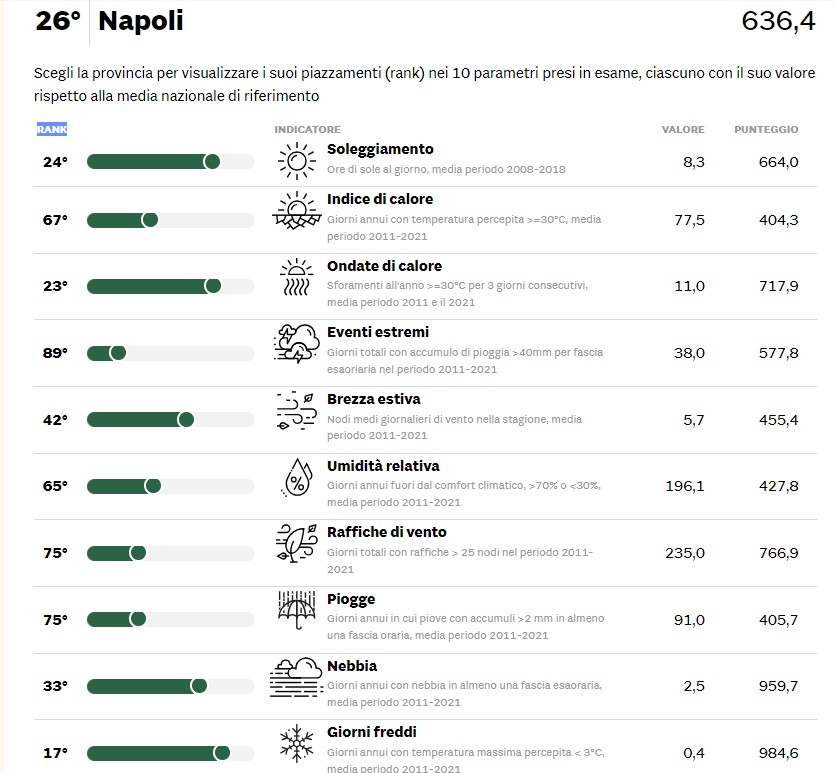The width and height of the screenshot is (836, 773).
Task: Click the Raffiche di vento leaf icon
Action: coord(296,543)
